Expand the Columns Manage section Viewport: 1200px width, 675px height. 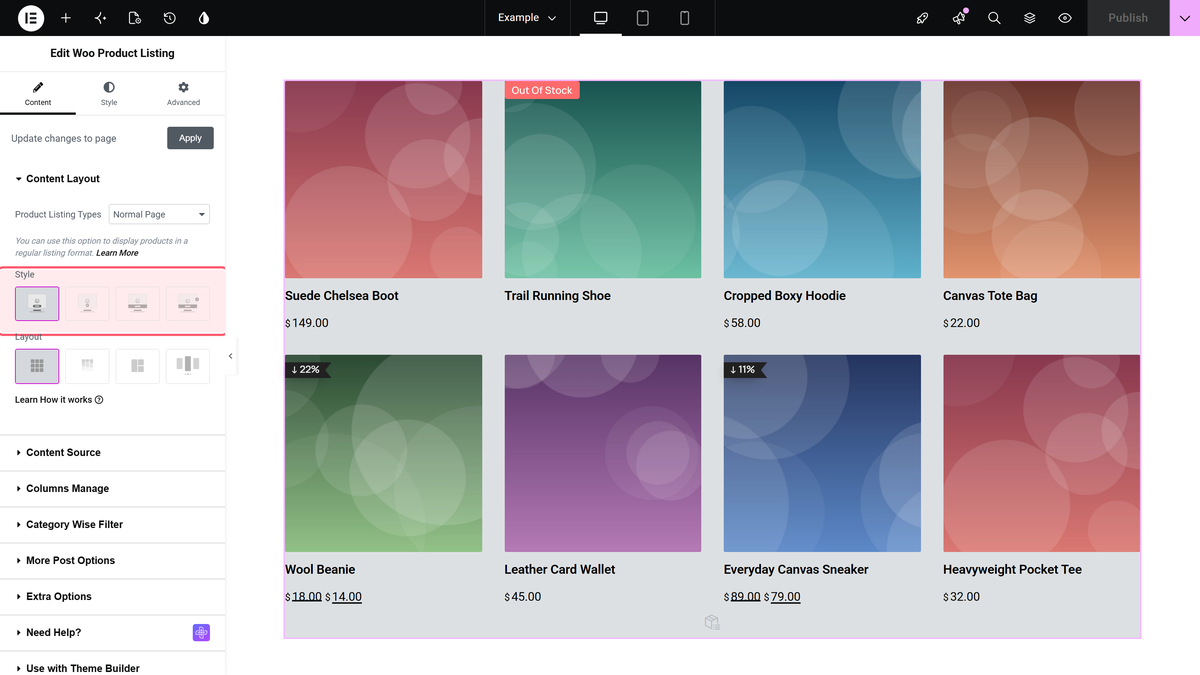[x=113, y=489]
